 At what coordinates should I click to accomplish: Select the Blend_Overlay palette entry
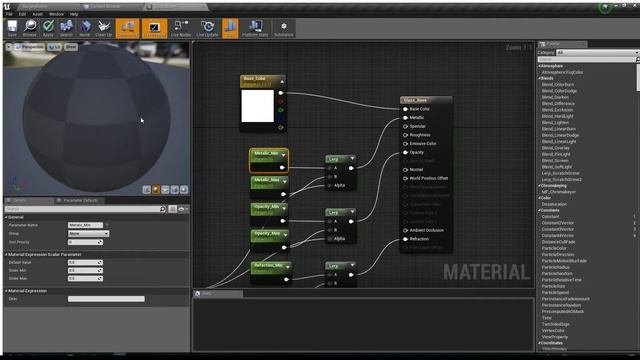pyautogui.click(x=556, y=148)
